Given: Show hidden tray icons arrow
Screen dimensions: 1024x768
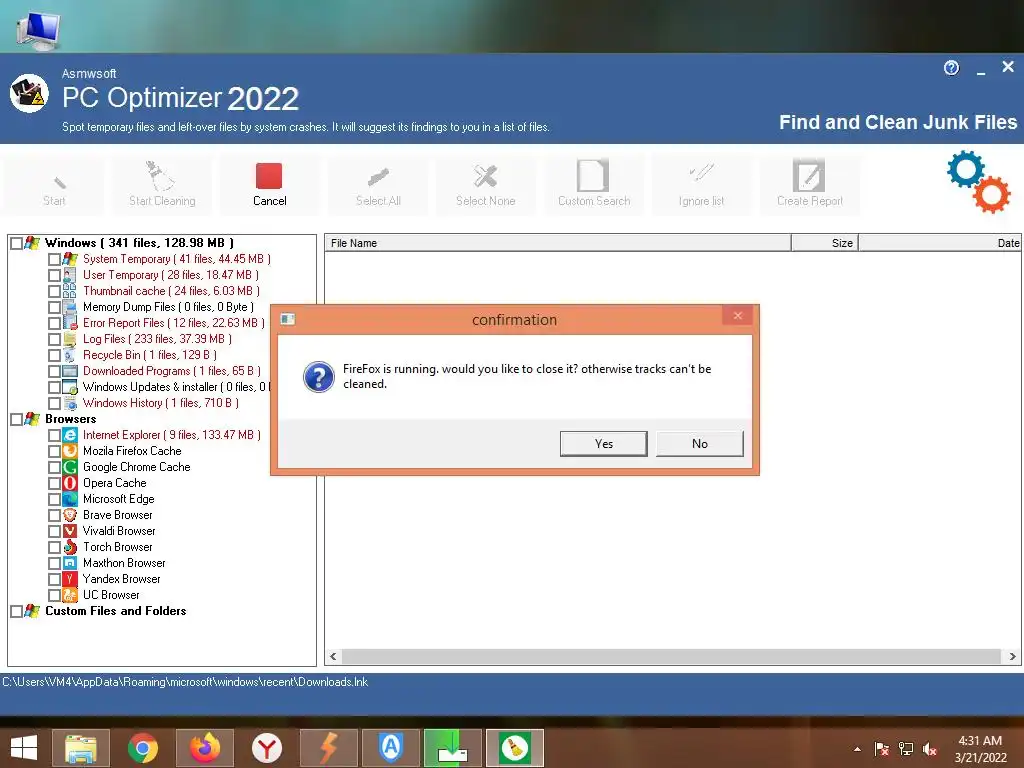Looking at the screenshot, I should click(x=857, y=749).
